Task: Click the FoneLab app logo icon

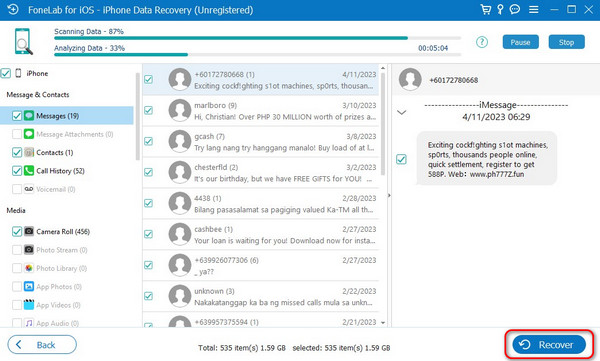Action: pyautogui.click(x=12, y=9)
